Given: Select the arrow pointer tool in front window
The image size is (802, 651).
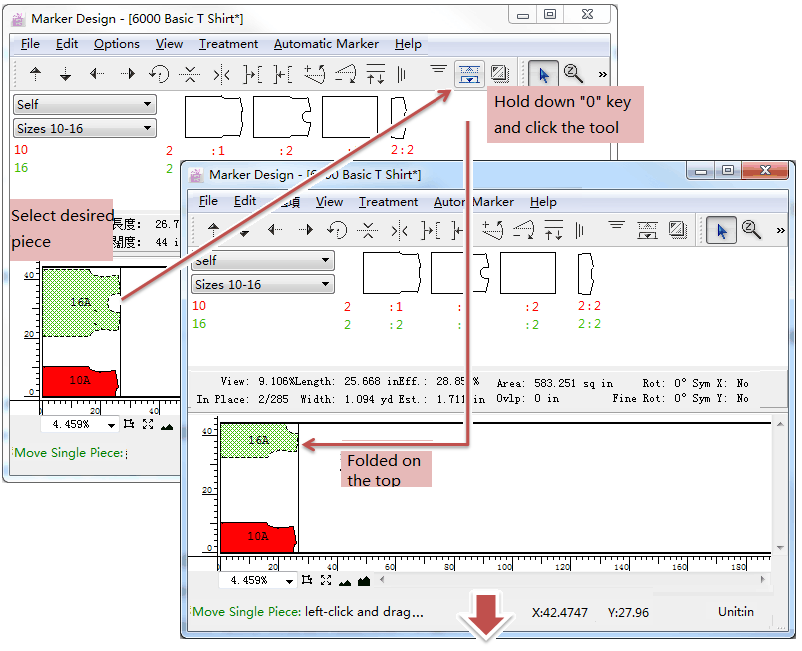Looking at the screenshot, I should coord(719,230).
